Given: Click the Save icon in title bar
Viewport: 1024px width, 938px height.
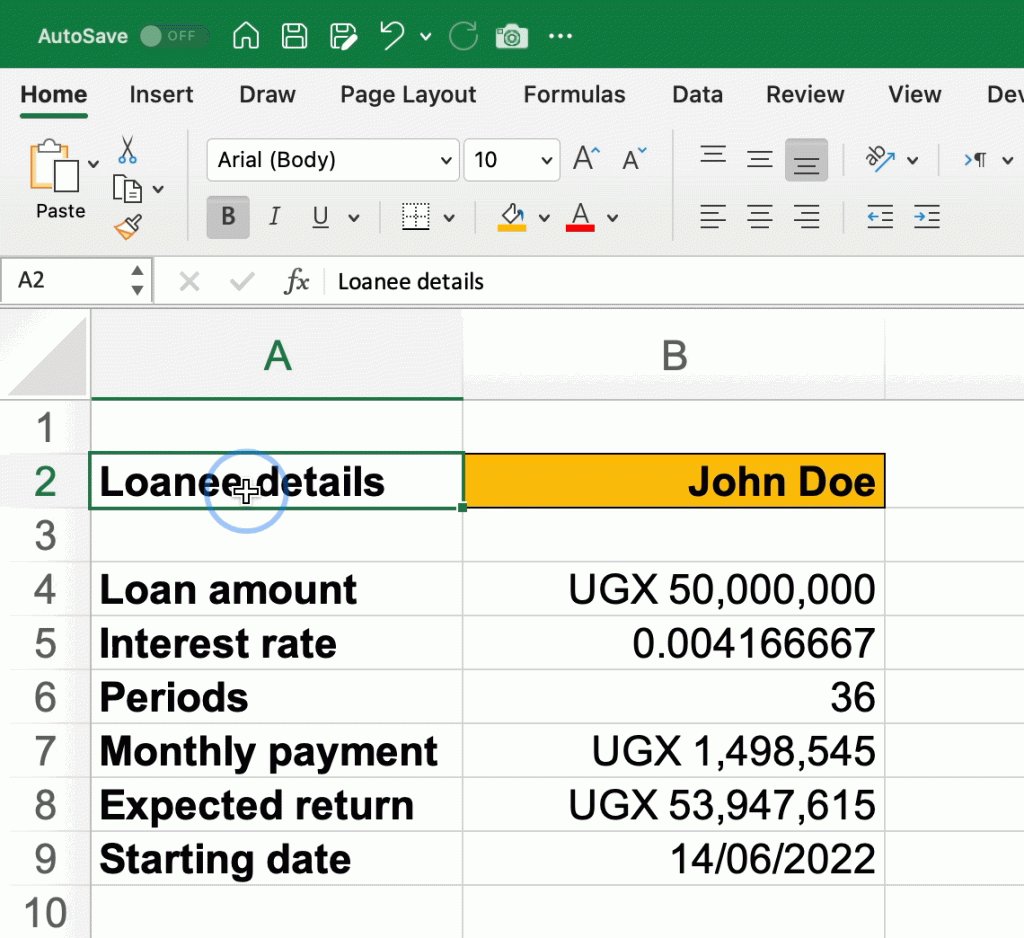Looking at the screenshot, I should [x=294, y=37].
